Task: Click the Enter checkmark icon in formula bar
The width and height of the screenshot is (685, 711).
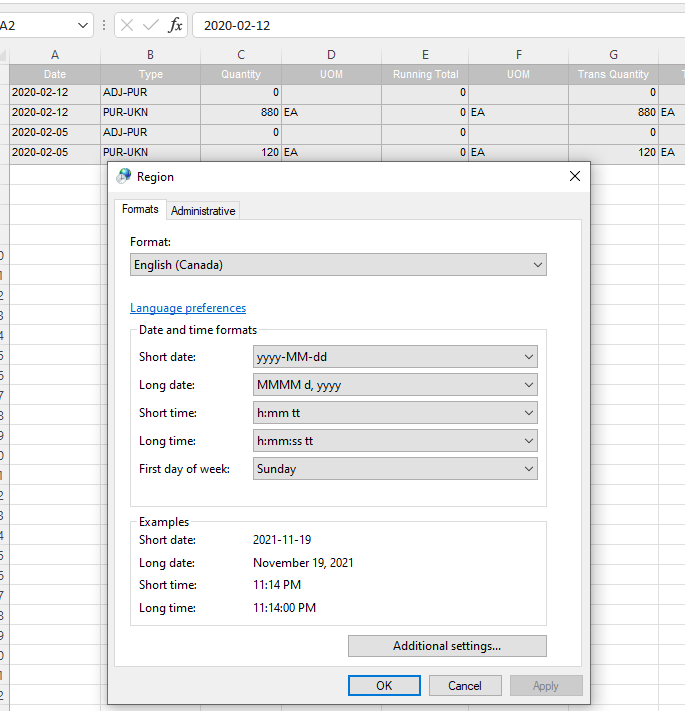Action: point(150,25)
